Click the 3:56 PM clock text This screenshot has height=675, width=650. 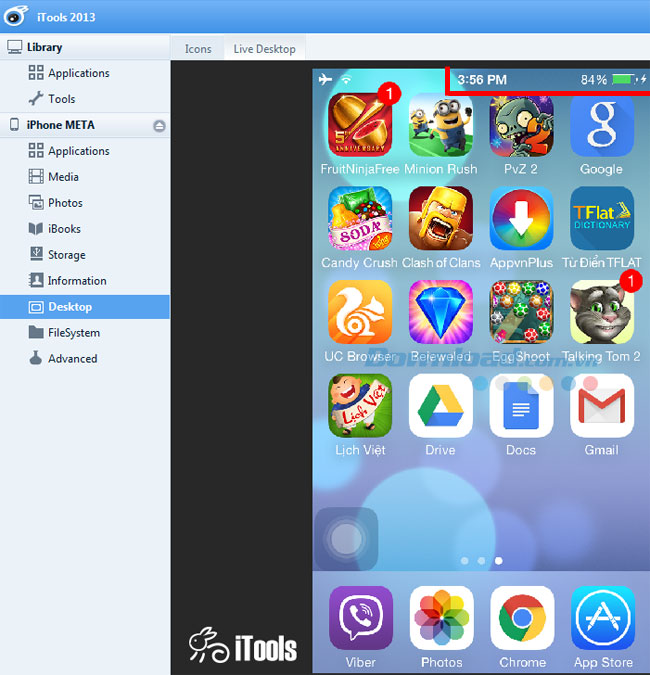point(482,80)
